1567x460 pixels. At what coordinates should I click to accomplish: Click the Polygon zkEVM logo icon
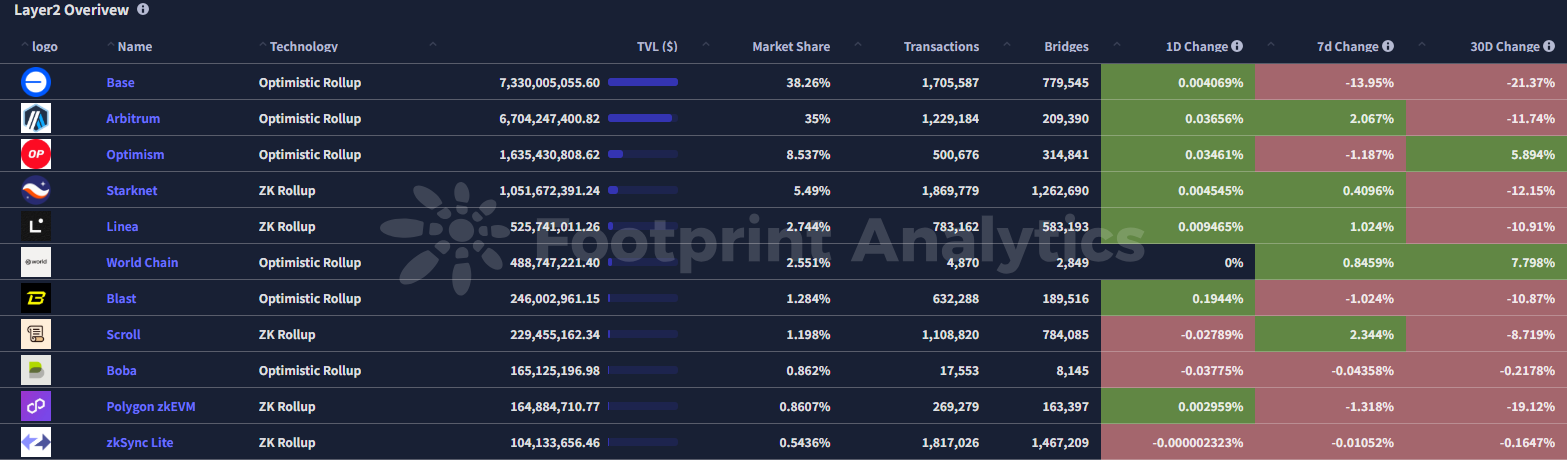pos(36,407)
